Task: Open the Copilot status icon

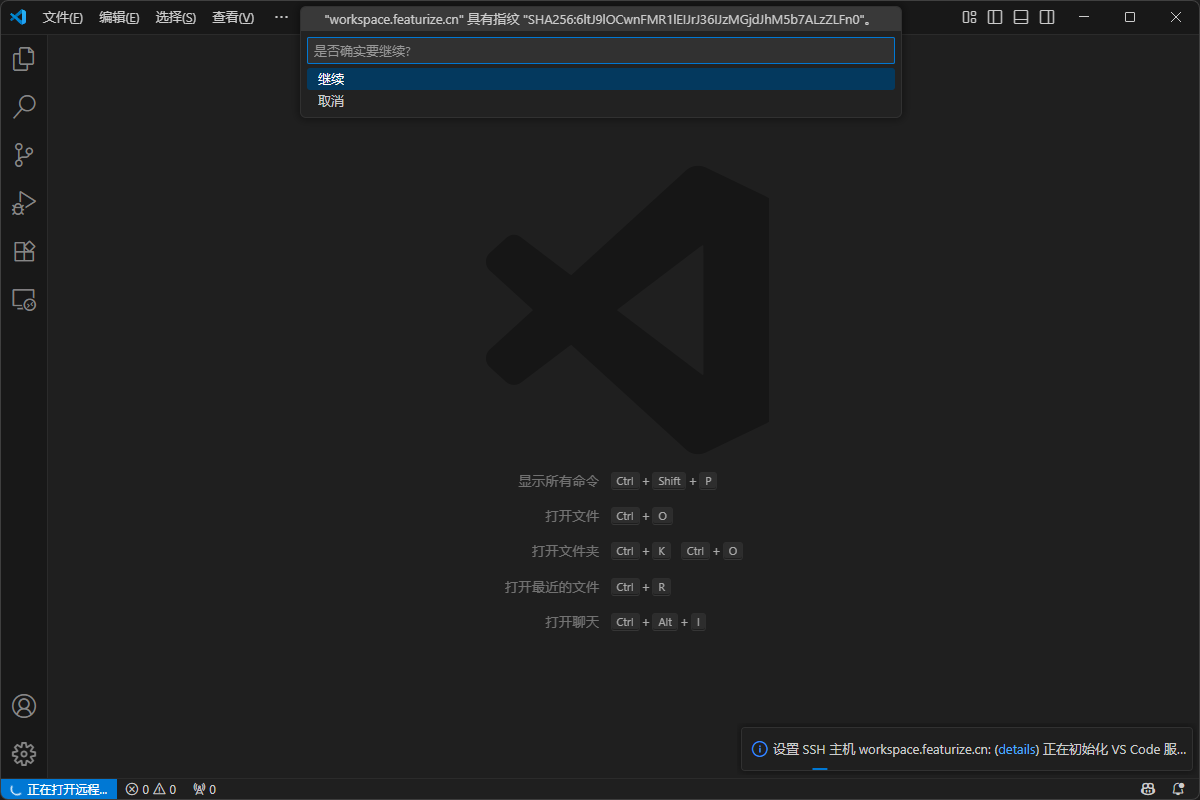Action: click(x=1150, y=790)
